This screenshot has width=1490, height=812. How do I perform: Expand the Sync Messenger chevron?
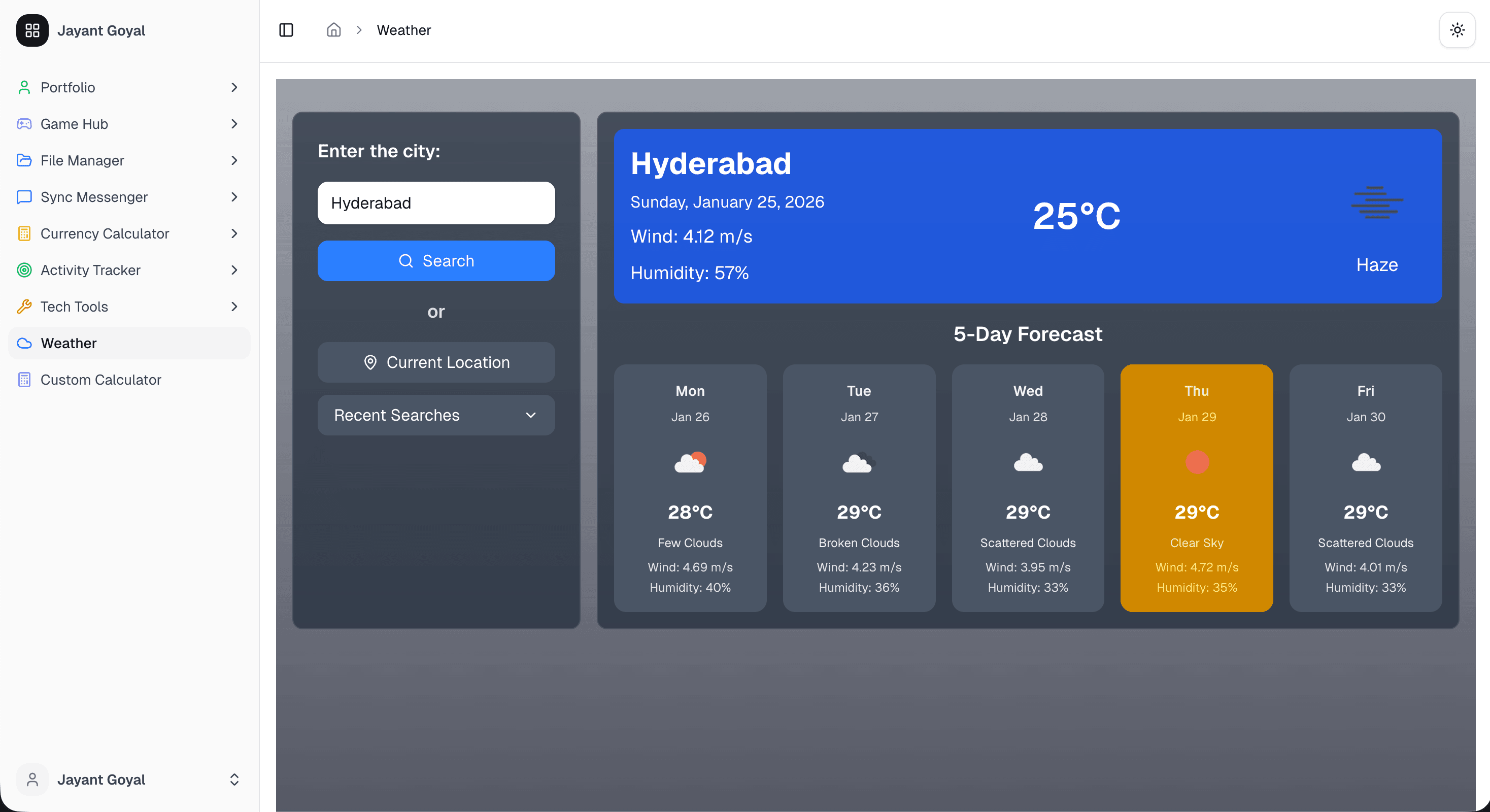[x=234, y=196]
